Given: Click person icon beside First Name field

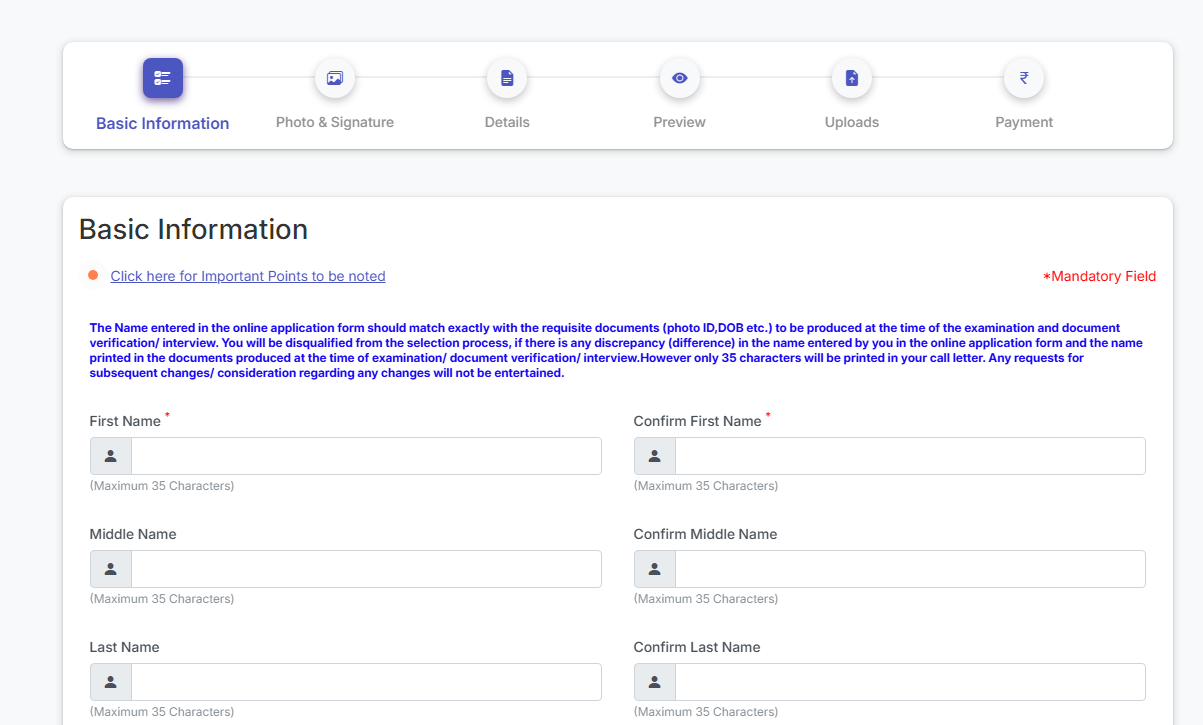Looking at the screenshot, I should (x=111, y=456).
